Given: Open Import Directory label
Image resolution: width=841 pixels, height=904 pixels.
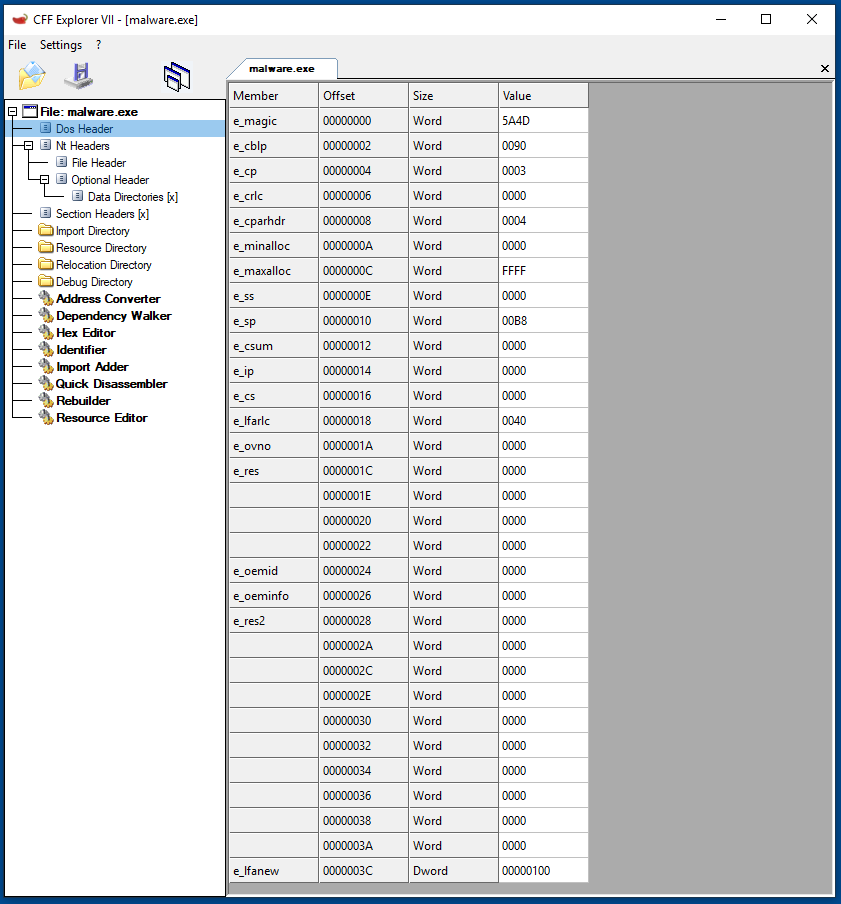Looking at the screenshot, I should point(92,231).
